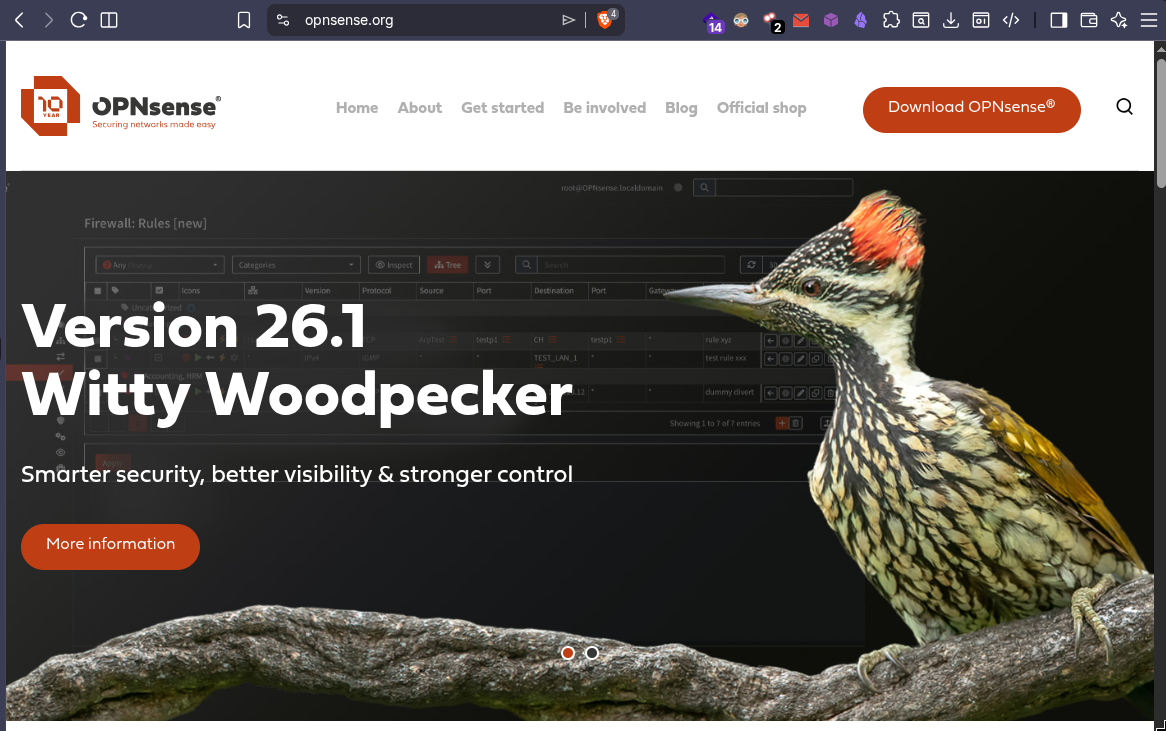Open the purple extension with badge 14
The width and height of the screenshot is (1166, 731).
point(712,22)
